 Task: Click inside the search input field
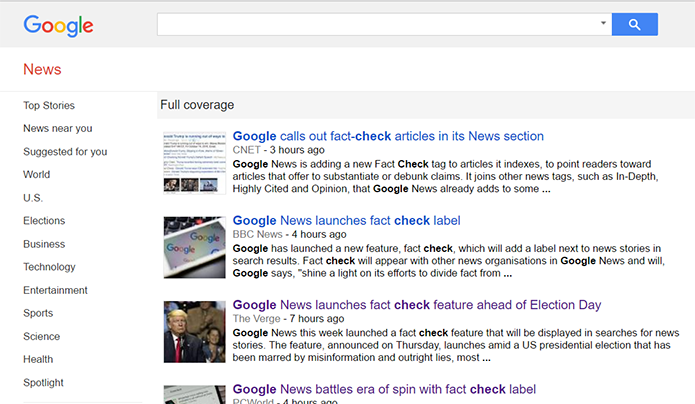tap(378, 24)
